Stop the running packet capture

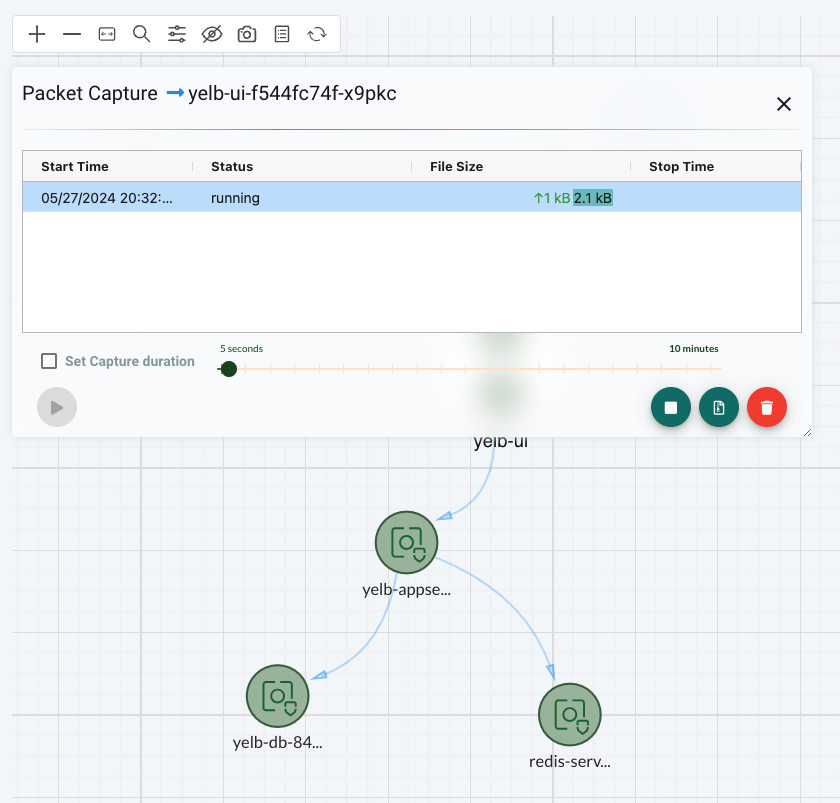[x=671, y=407]
